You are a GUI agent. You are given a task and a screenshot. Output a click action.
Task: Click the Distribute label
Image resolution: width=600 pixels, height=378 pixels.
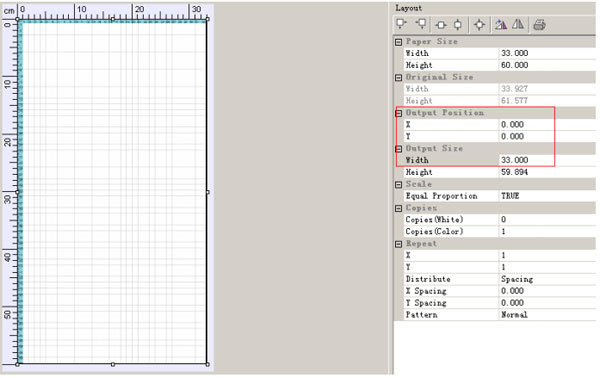pos(428,279)
